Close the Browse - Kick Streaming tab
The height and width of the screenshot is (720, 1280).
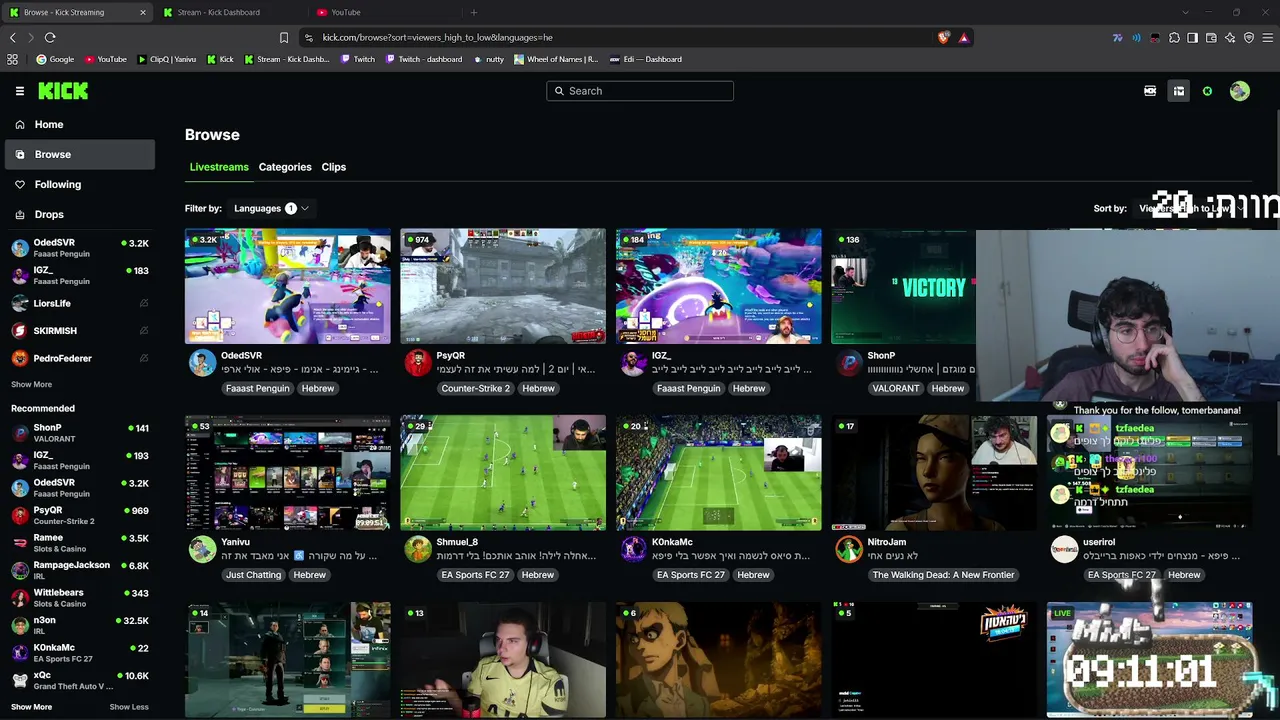click(x=142, y=12)
